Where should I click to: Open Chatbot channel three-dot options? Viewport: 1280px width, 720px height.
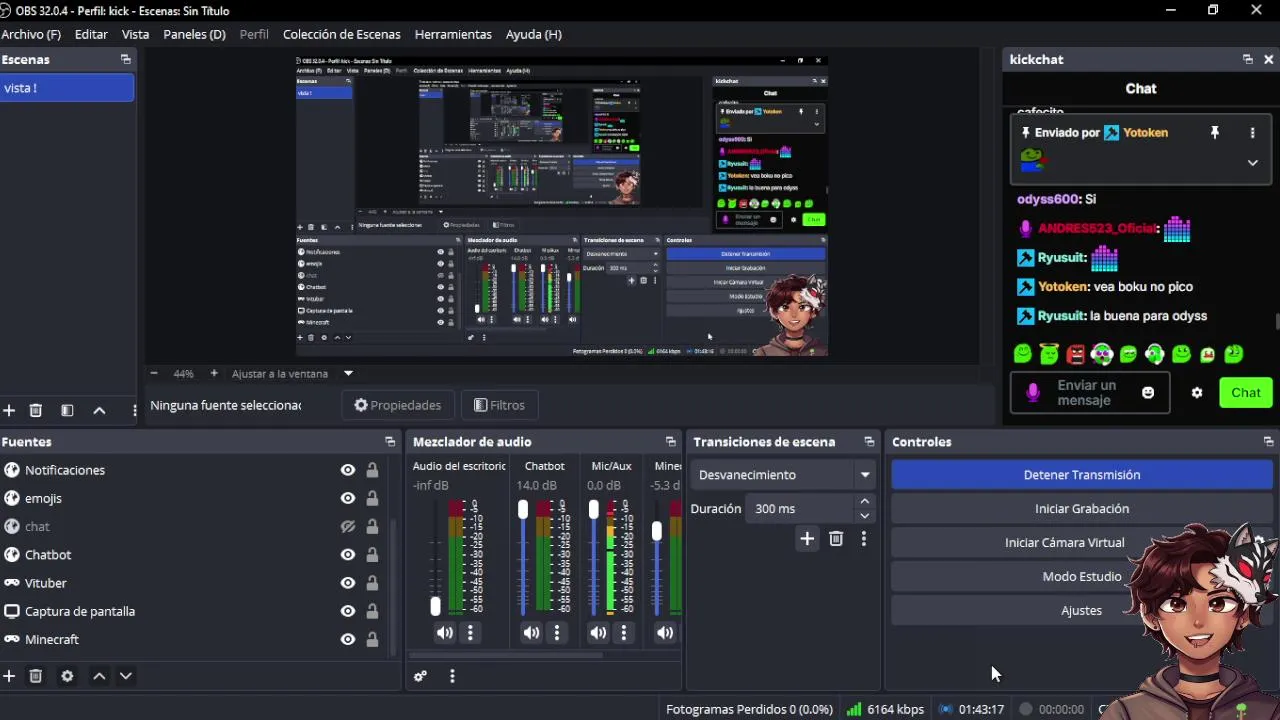click(x=557, y=632)
